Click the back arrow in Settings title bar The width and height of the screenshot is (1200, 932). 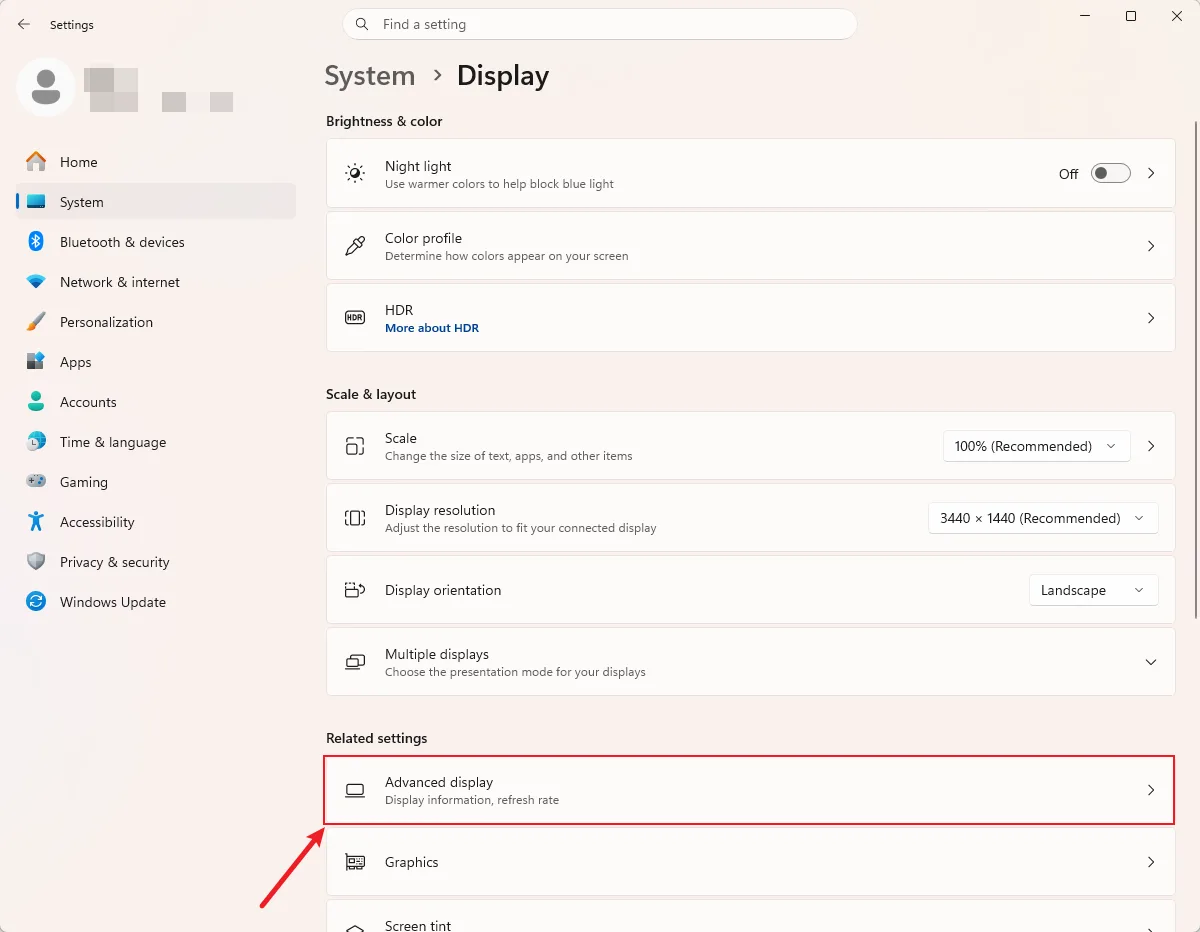point(24,24)
